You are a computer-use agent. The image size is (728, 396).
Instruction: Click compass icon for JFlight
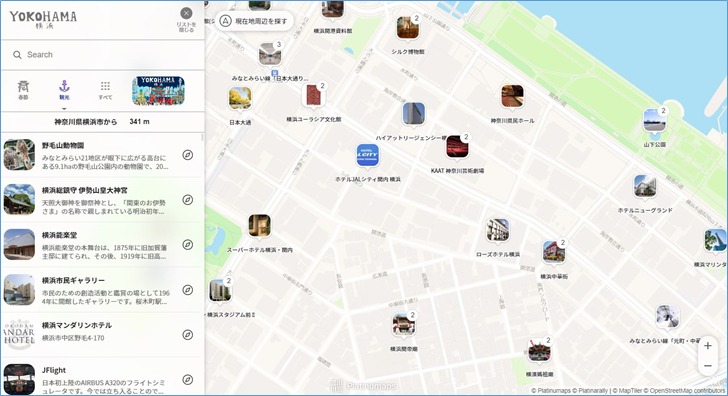188,380
